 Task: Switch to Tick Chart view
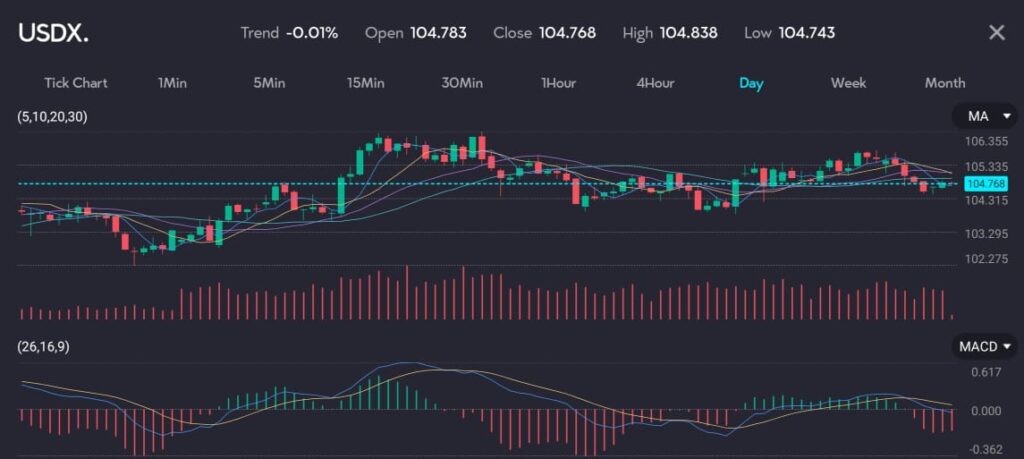[x=75, y=83]
